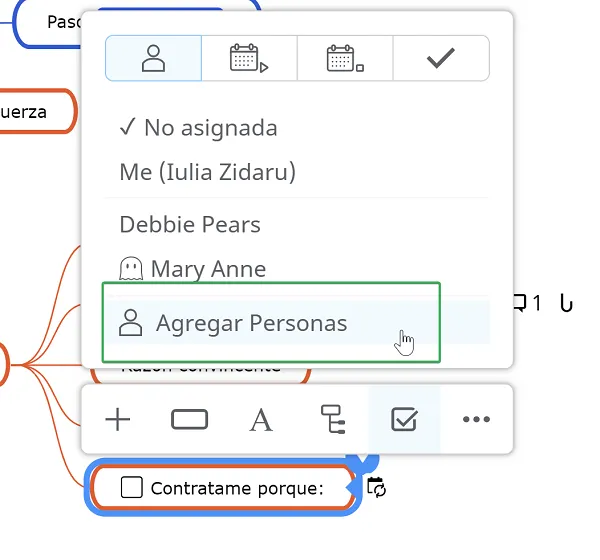Select the assignee person tab icon

[153, 58]
